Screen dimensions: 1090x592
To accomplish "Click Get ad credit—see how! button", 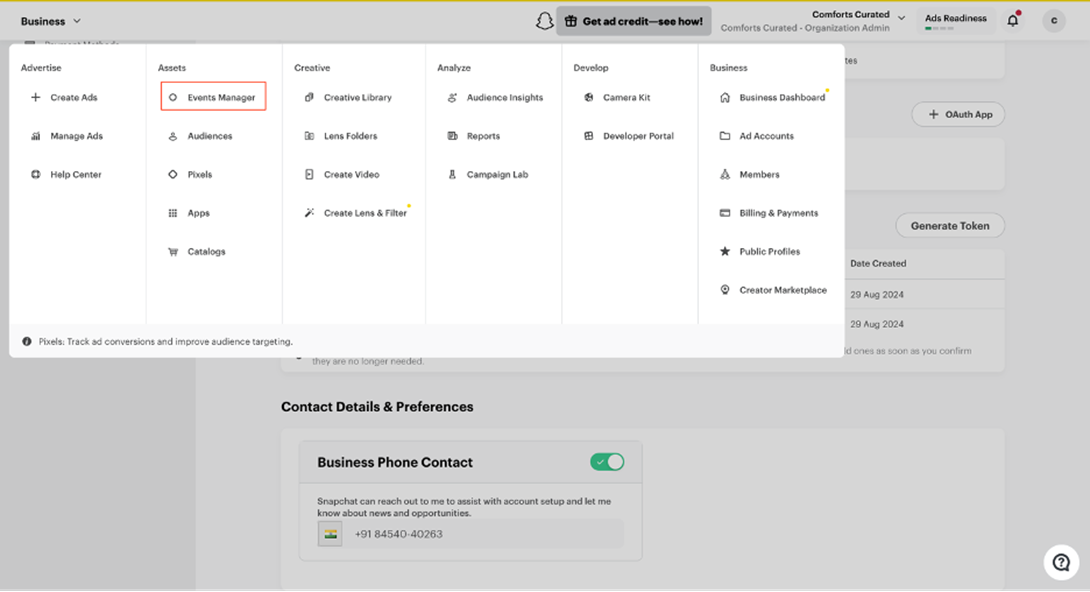I will [x=633, y=21].
